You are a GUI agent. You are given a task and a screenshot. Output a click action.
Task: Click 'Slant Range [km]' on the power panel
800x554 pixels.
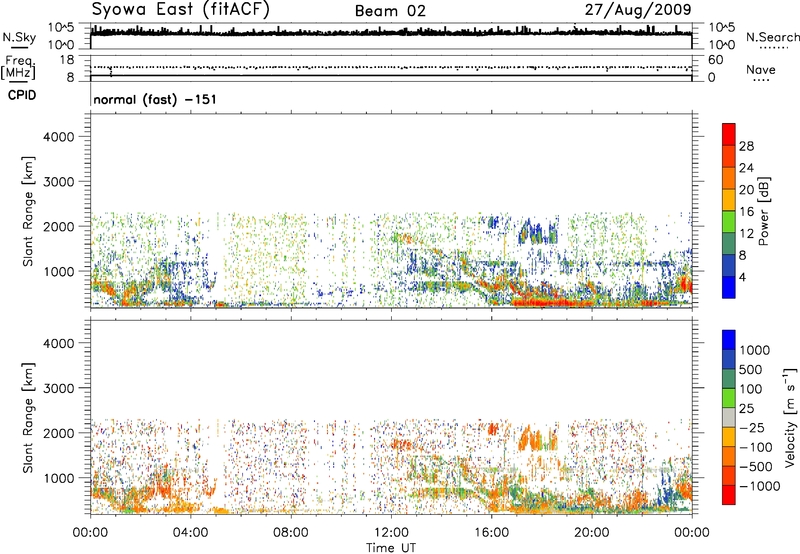tap(28, 211)
